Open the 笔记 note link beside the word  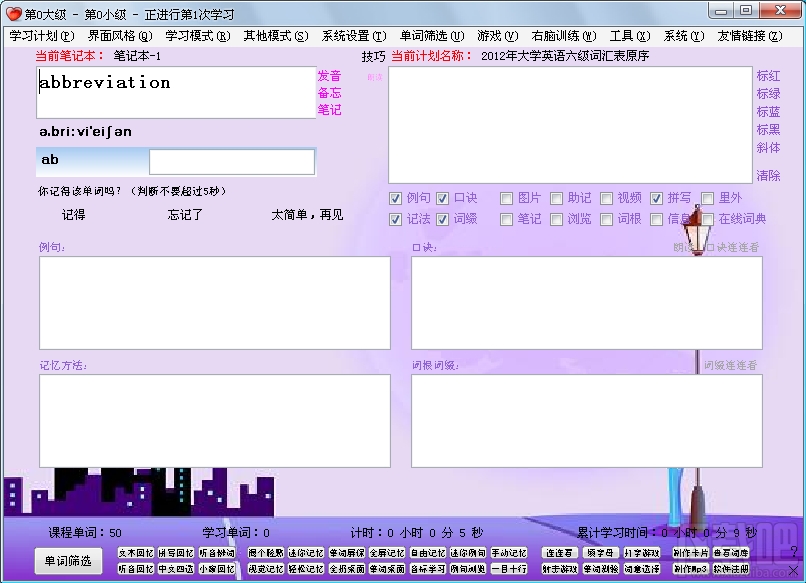329,110
